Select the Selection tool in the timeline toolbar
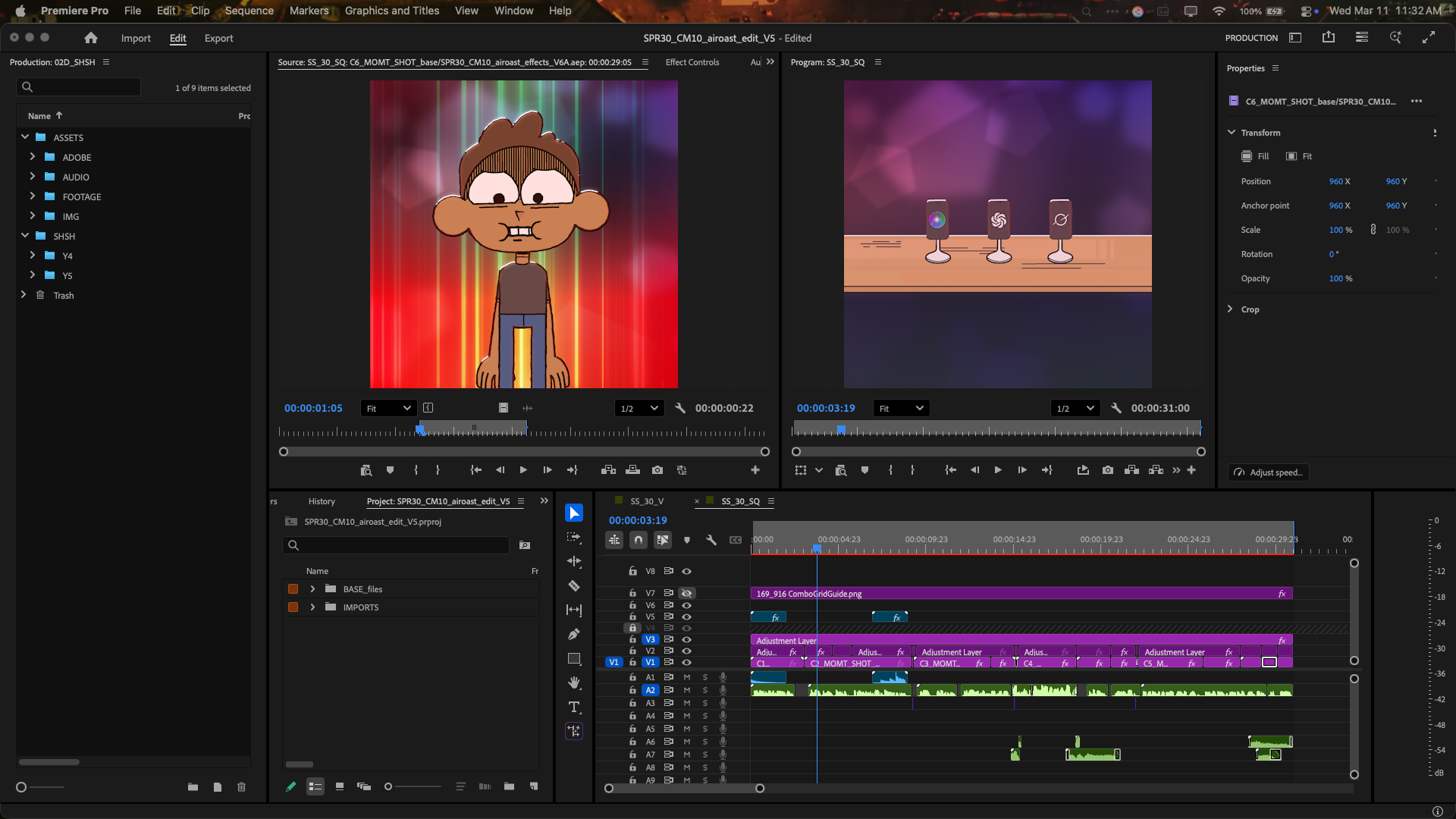This screenshot has height=819, width=1456. click(x=574, y=513)
